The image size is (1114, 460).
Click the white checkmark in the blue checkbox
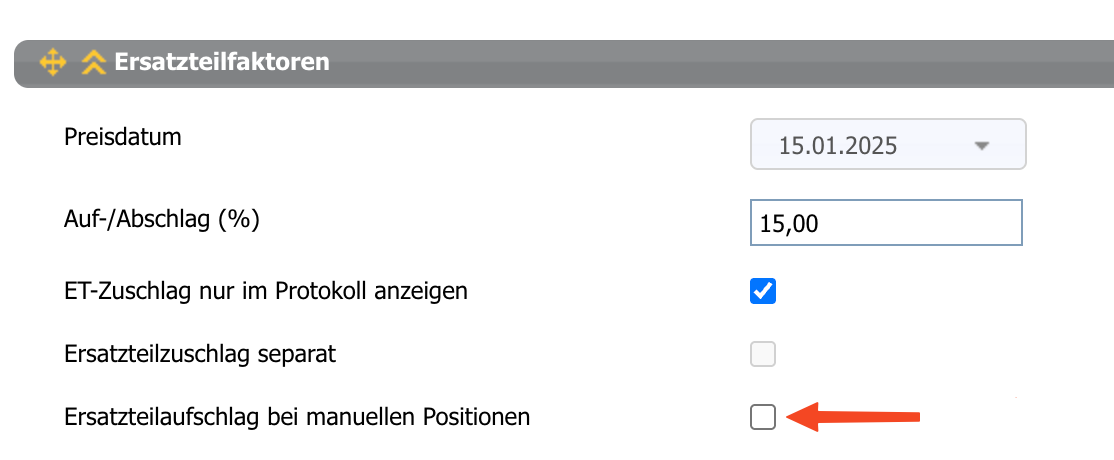[x=763, y=291]
